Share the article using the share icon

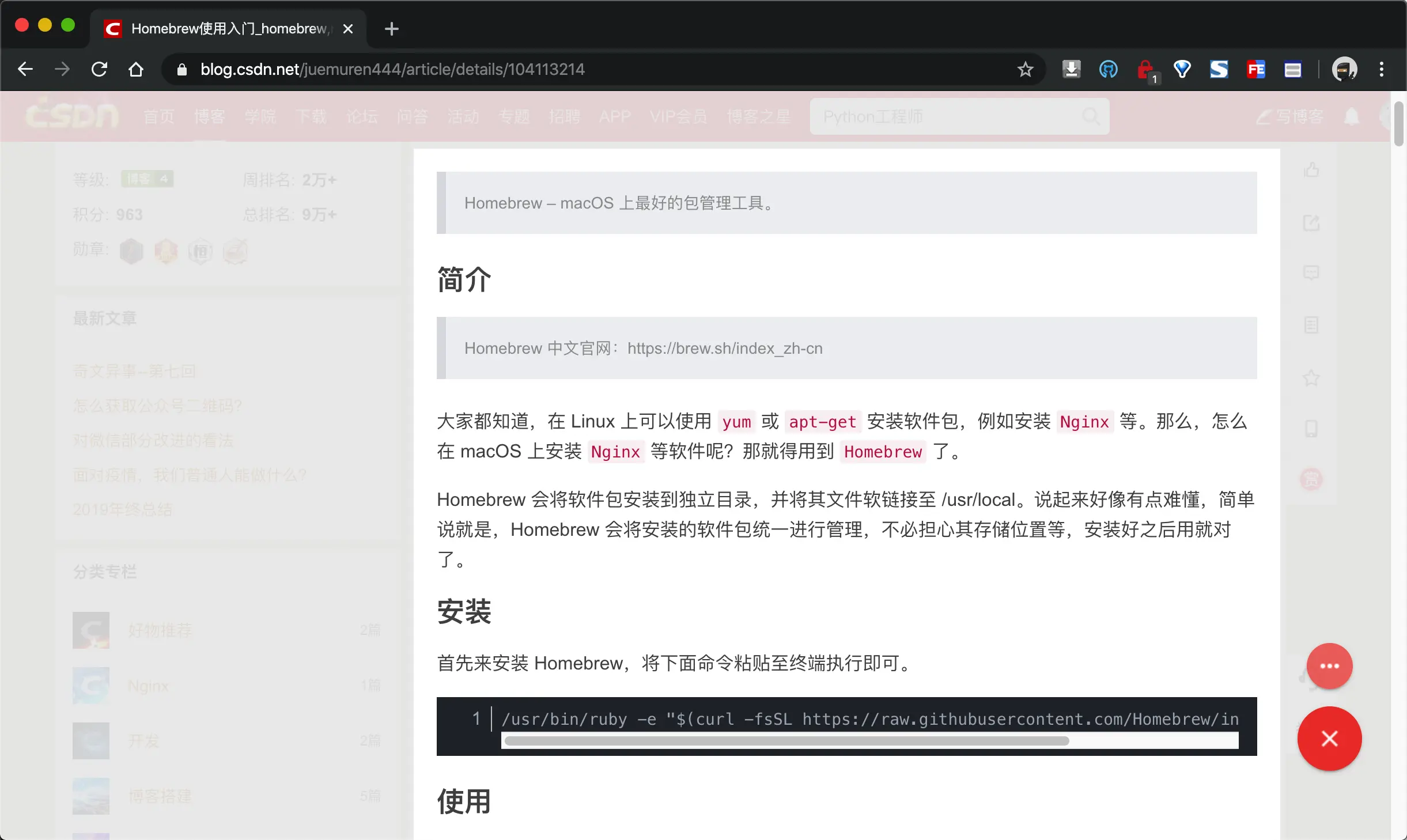click(x=1312, y=223)
